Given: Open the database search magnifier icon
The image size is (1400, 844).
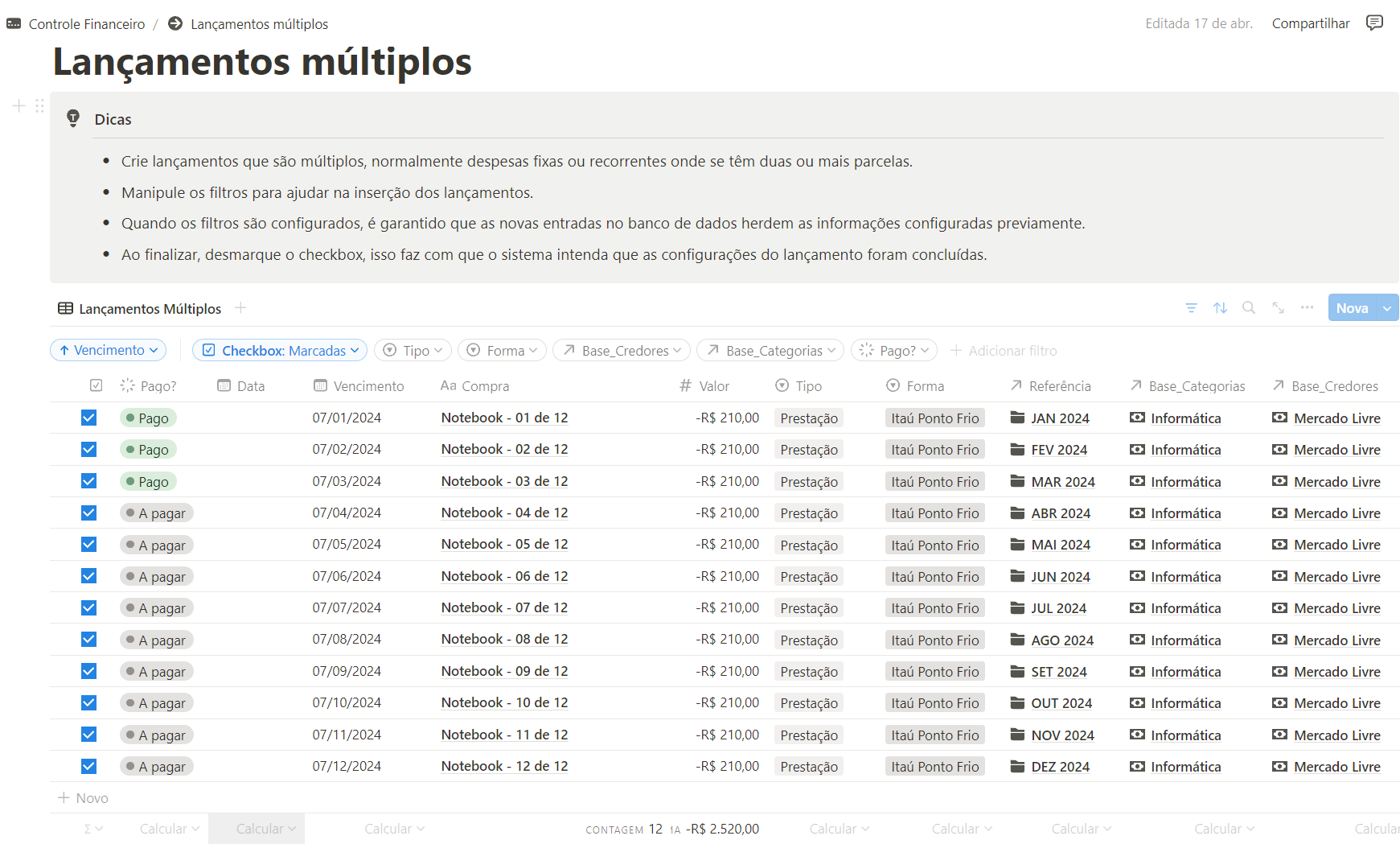Looking at the screenshot, I should [x=1249, y=308].
